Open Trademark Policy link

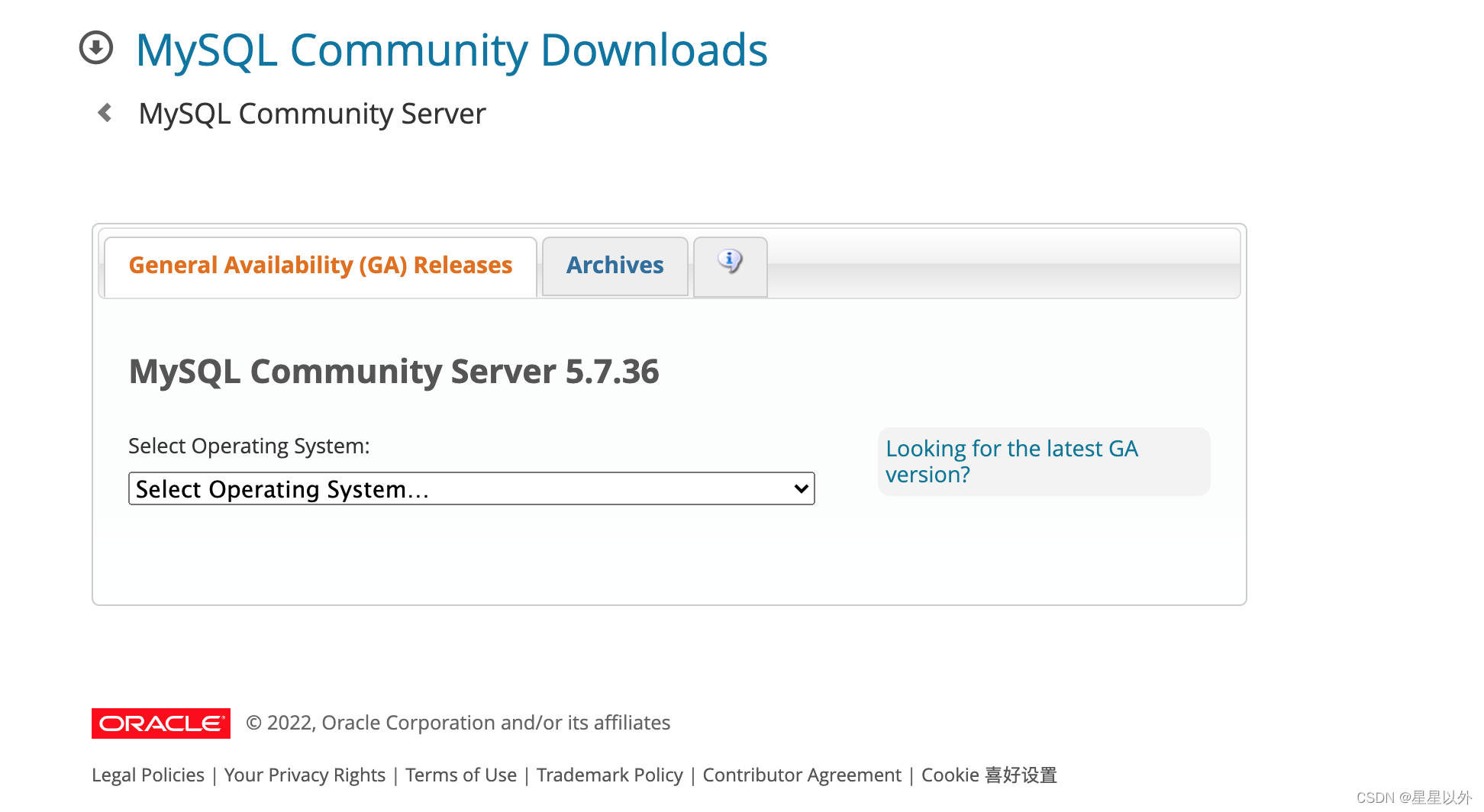tap(609, 775)
